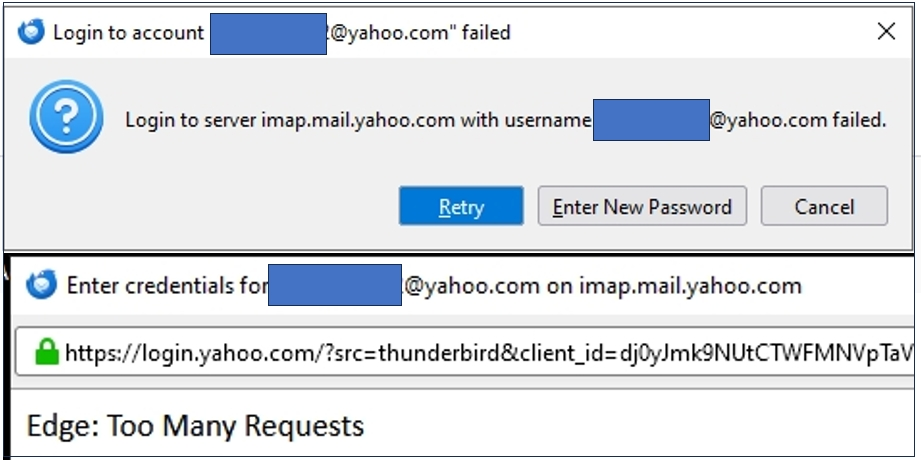Click the 'Edge: Too Many Requests' message
The width and height of the screenshot is (921, 460).
(195, 427)
